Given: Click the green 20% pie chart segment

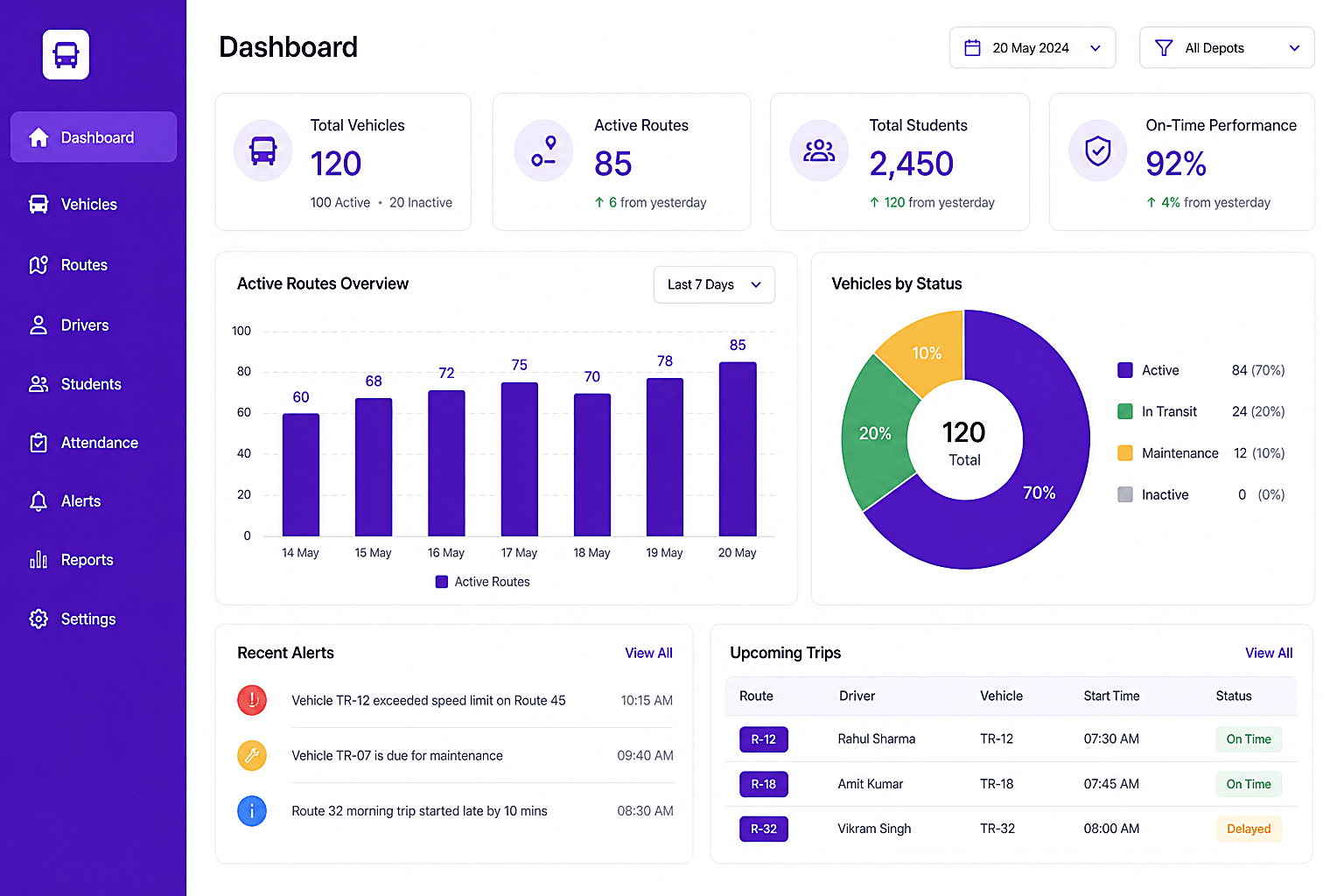Looking at the screenshot, I should point(878,431).
